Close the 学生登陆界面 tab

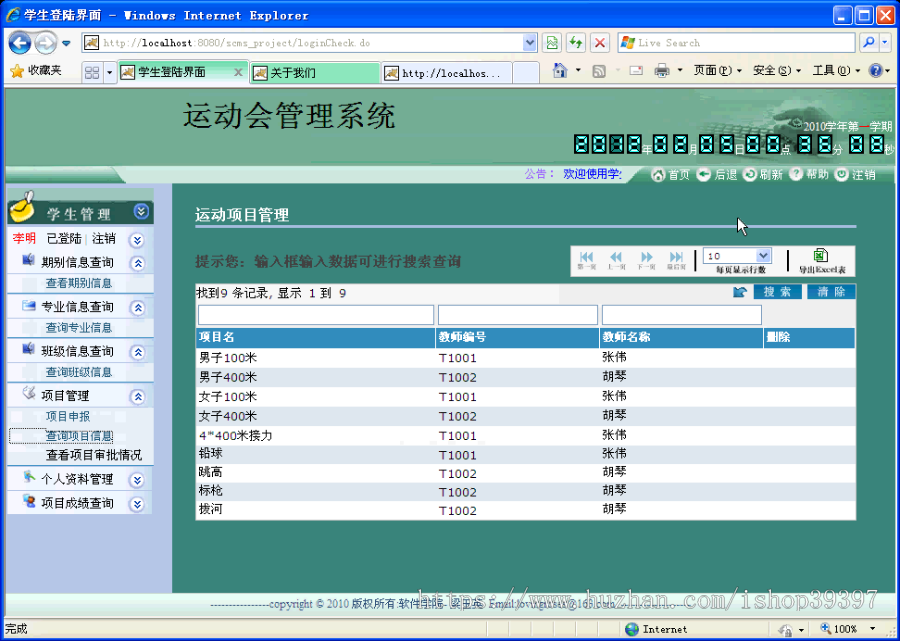(238, 72)
